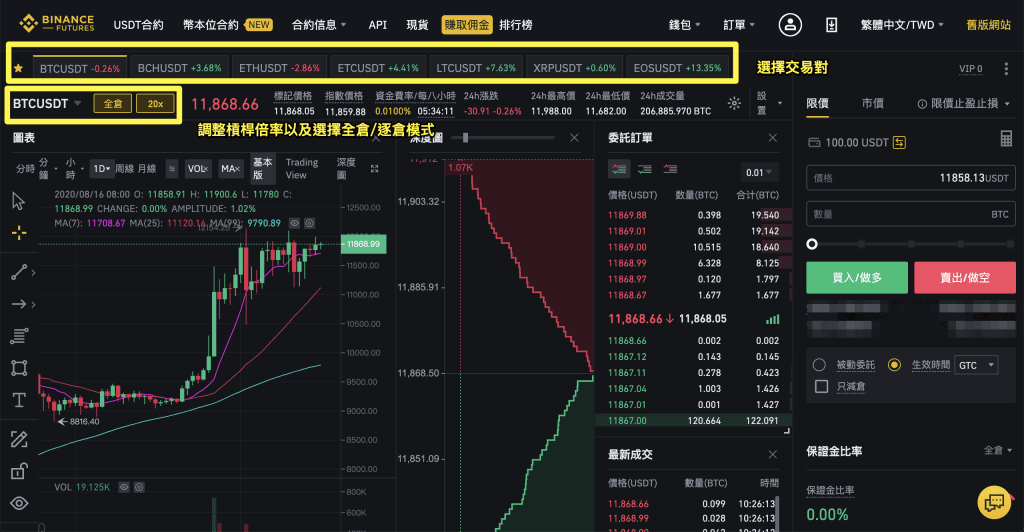
Task: Select the text annotation tool
Action: pyautogui.click(x=19, y=399)
